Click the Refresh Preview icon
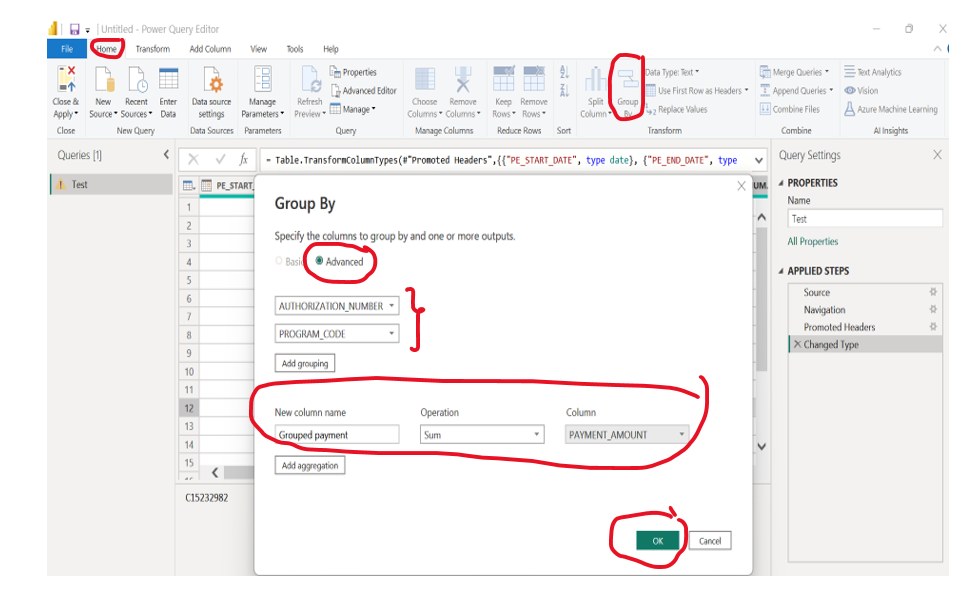Viewport: 965px width, 595px height. coord(310,80)
